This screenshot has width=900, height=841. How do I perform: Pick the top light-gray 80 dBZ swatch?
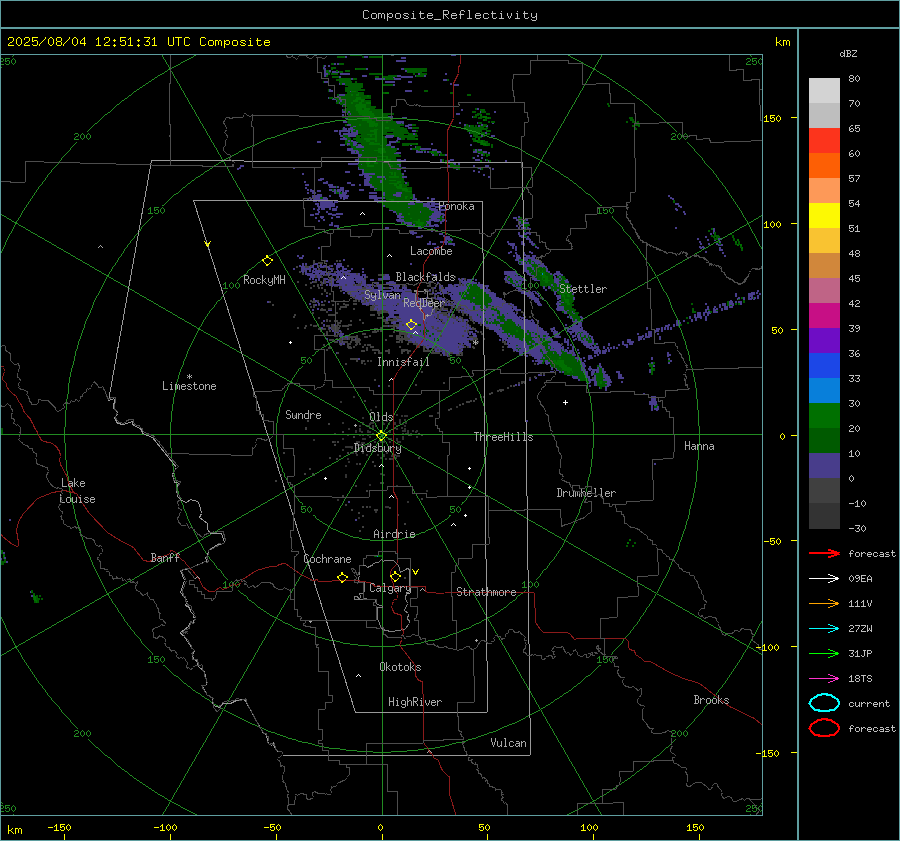click(x=824, y=91)
